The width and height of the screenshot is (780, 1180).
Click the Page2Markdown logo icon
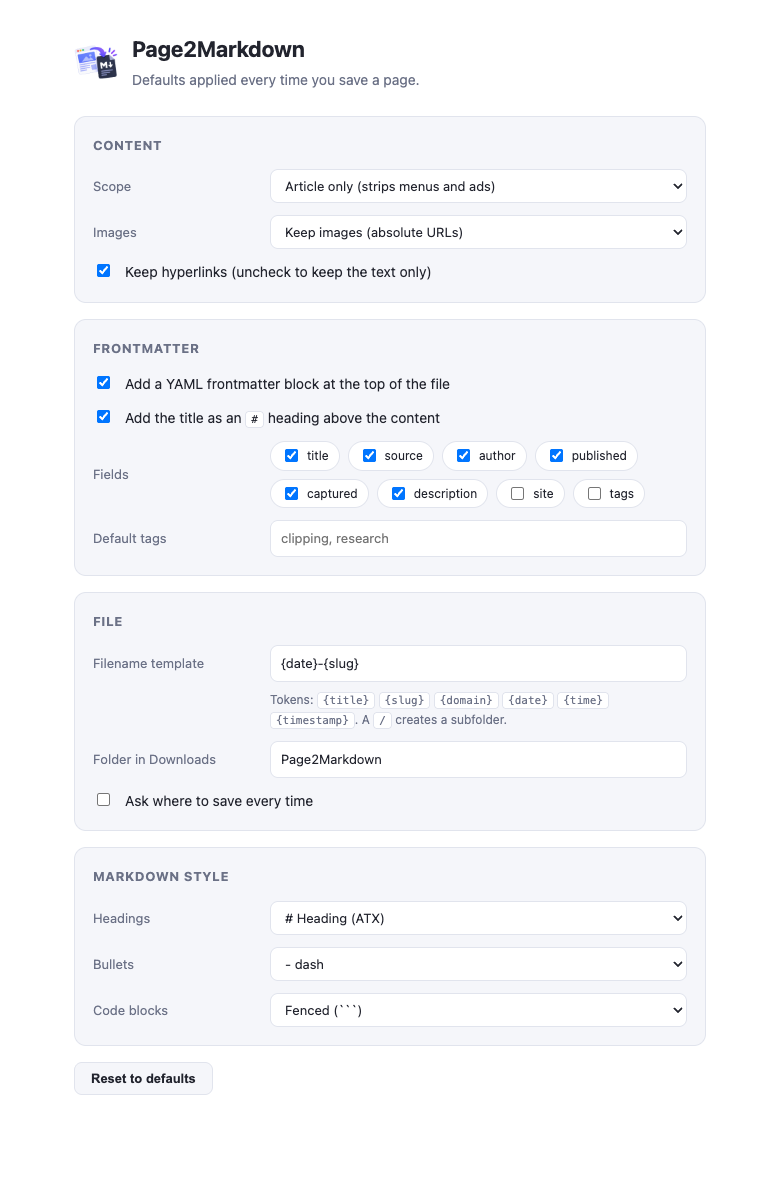tap(96, 62)
